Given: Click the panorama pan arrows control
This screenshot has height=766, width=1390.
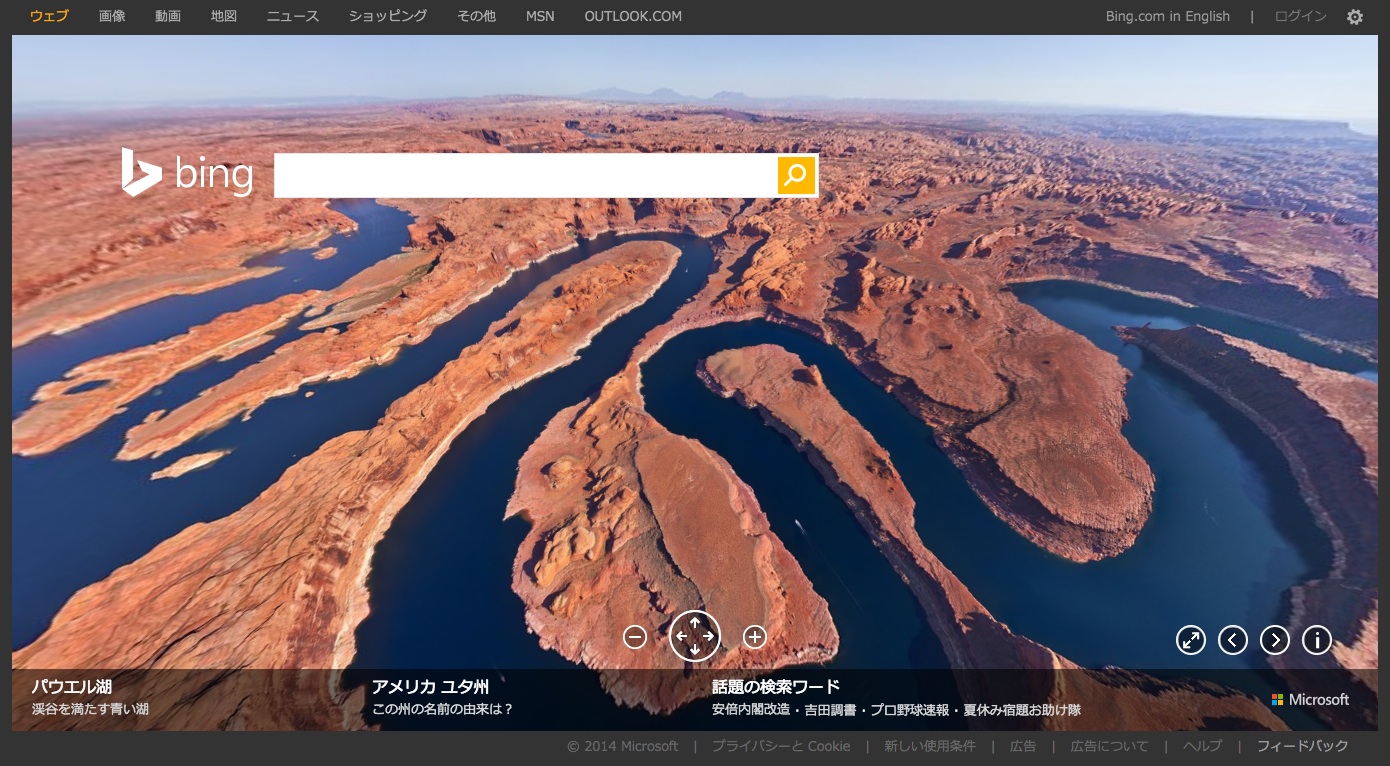Looking at the screenshot, I should coord(695,636).
